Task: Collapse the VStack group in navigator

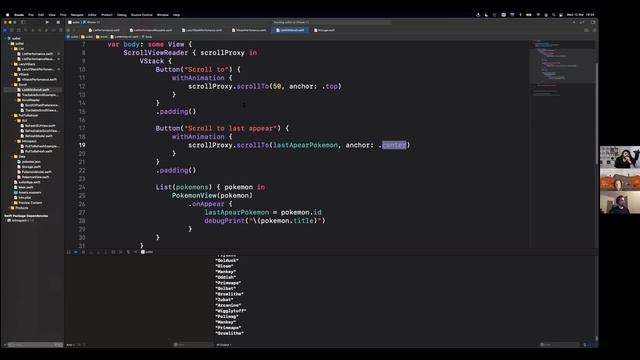Action: 13,74
